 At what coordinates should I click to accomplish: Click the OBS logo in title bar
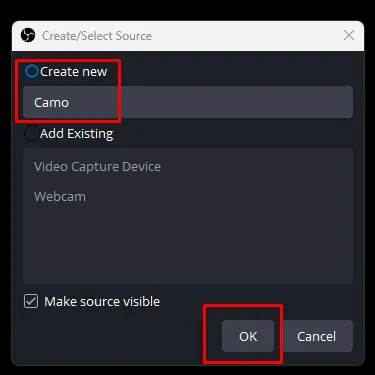pos(28,35)
